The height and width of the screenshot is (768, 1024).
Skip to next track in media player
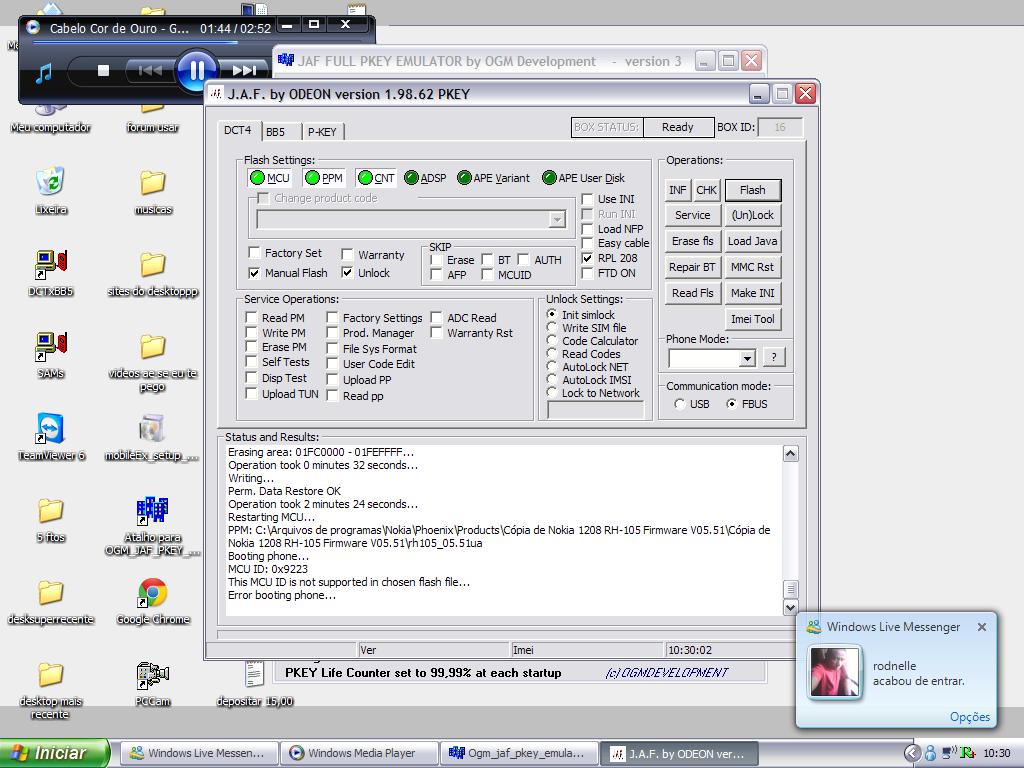click(244, 70)
